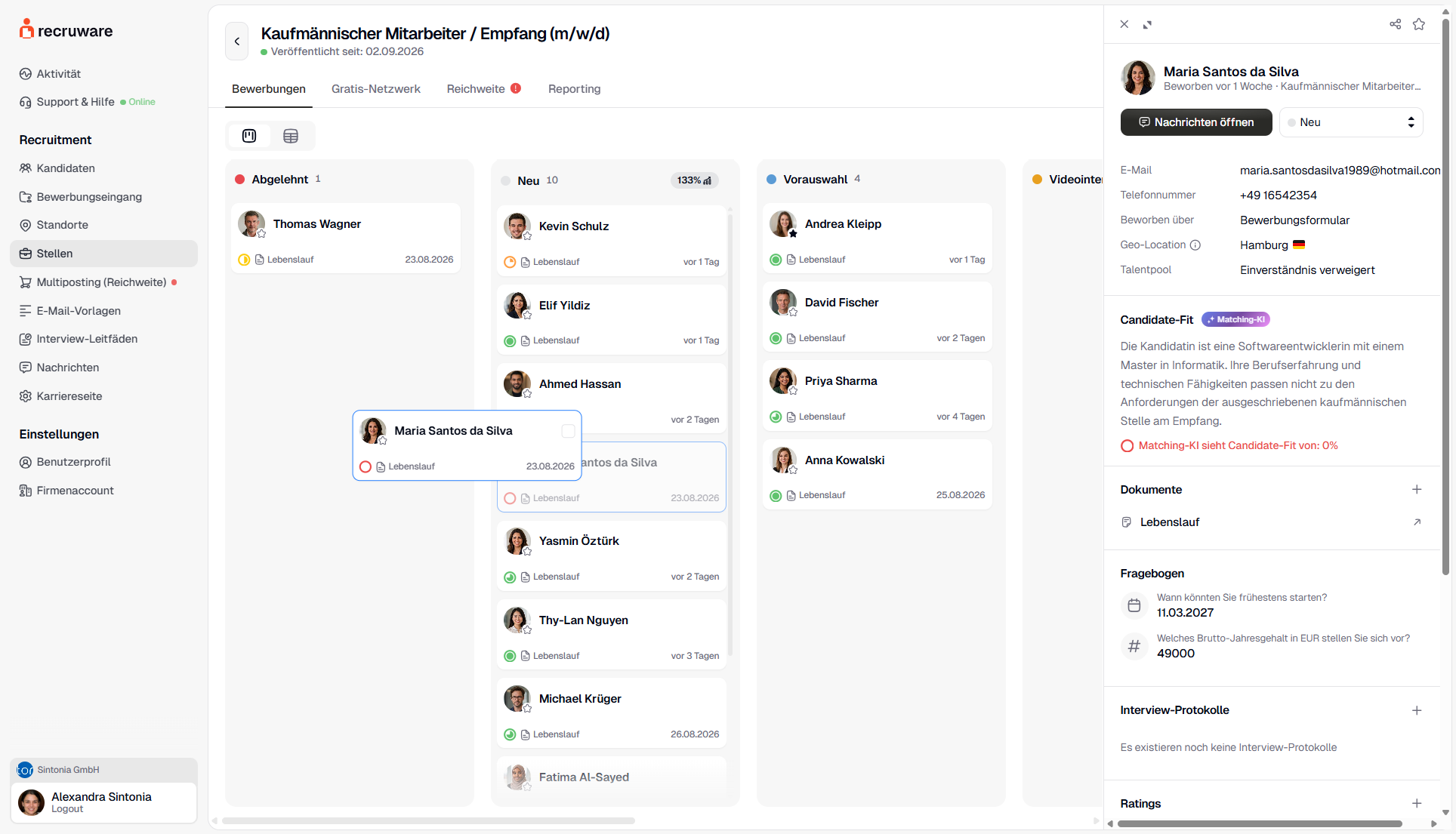Screen dimensions: 1456x834
Task: Expand the candidate panel to fullscreen
Action: (1147, 25)
